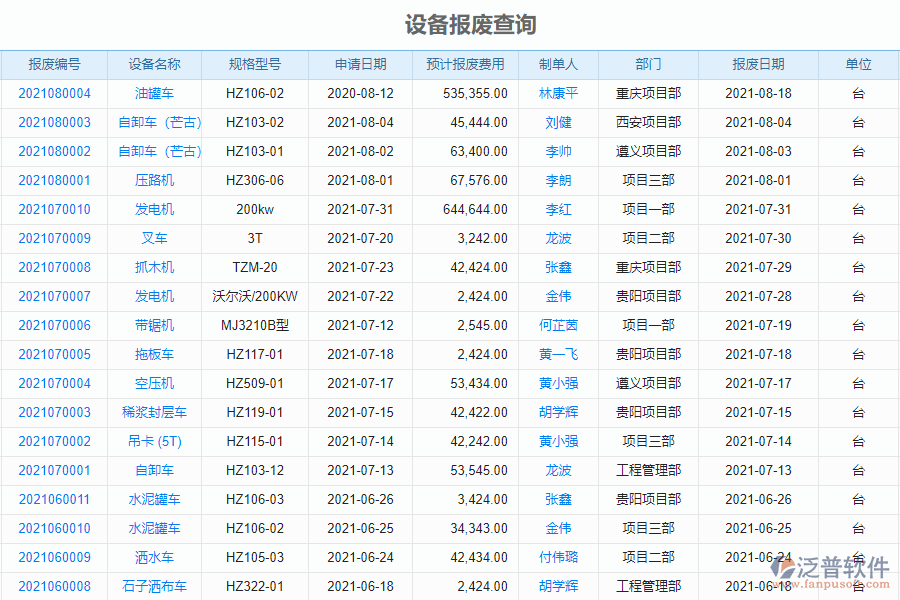Open scrap record 2021060008
The height and width of the screenshot is (600, 900).
(x=53, y=586)
